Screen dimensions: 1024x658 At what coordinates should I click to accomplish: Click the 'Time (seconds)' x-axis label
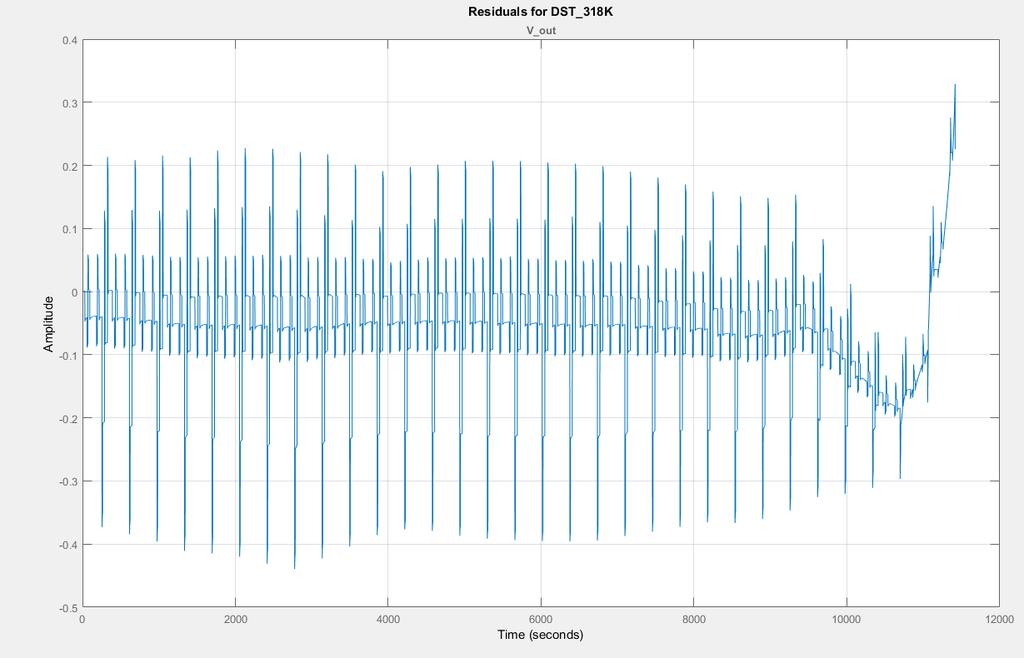pos(540,634)
